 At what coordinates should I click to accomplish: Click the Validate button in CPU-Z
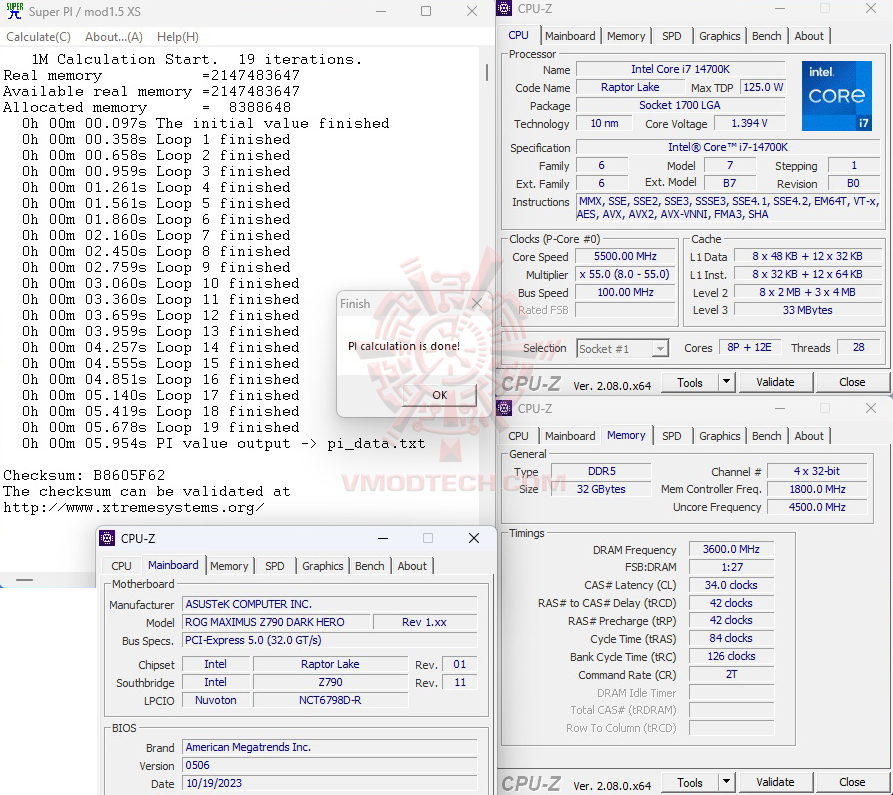click(775, 382)
